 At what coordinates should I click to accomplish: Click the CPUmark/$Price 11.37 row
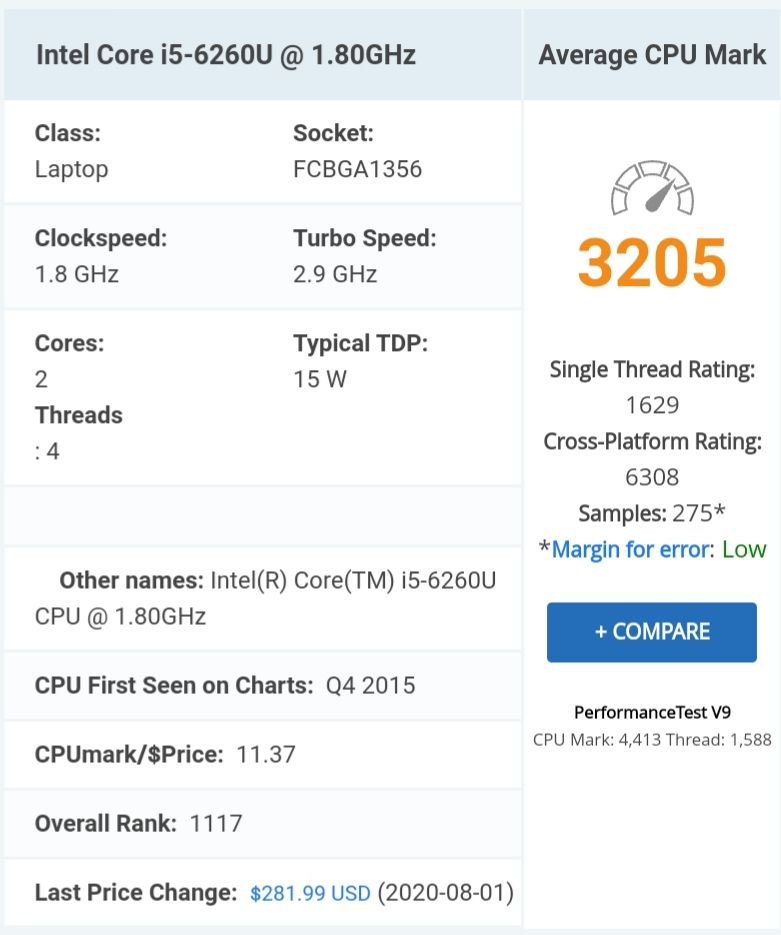point(263,755)
